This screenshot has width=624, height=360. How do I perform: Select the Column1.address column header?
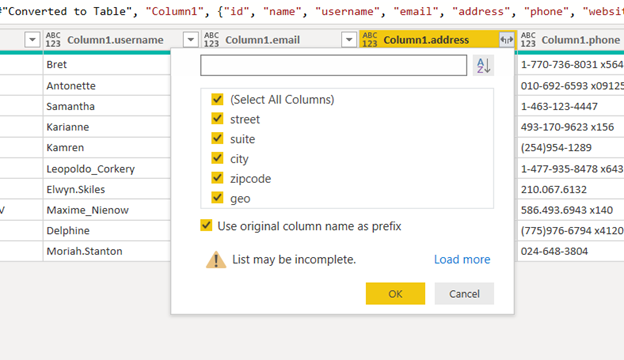(426, 40)
